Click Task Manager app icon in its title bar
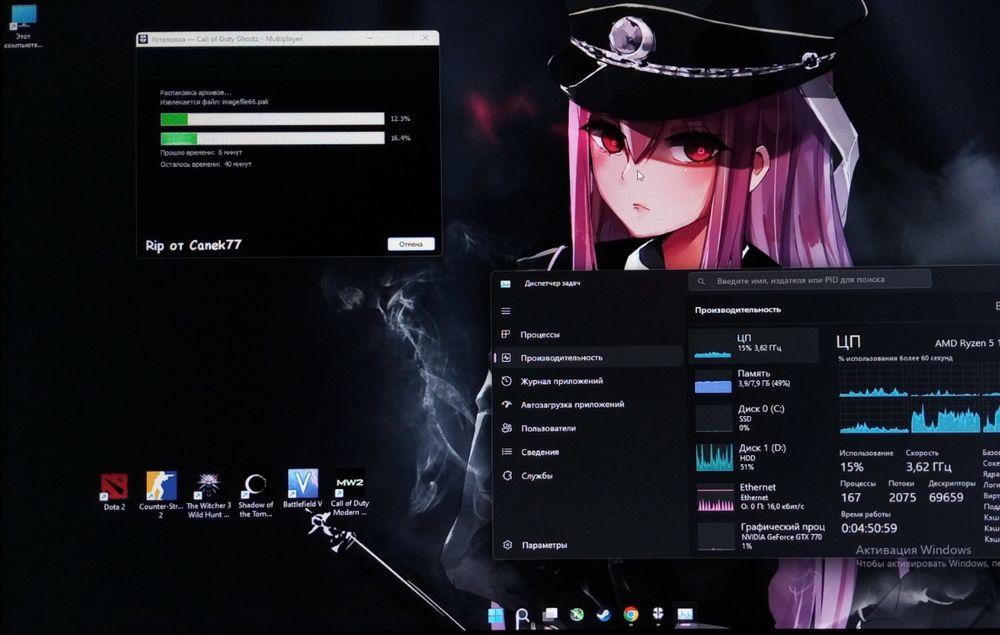The image size is (1000, 635). (x=506, y=284)
